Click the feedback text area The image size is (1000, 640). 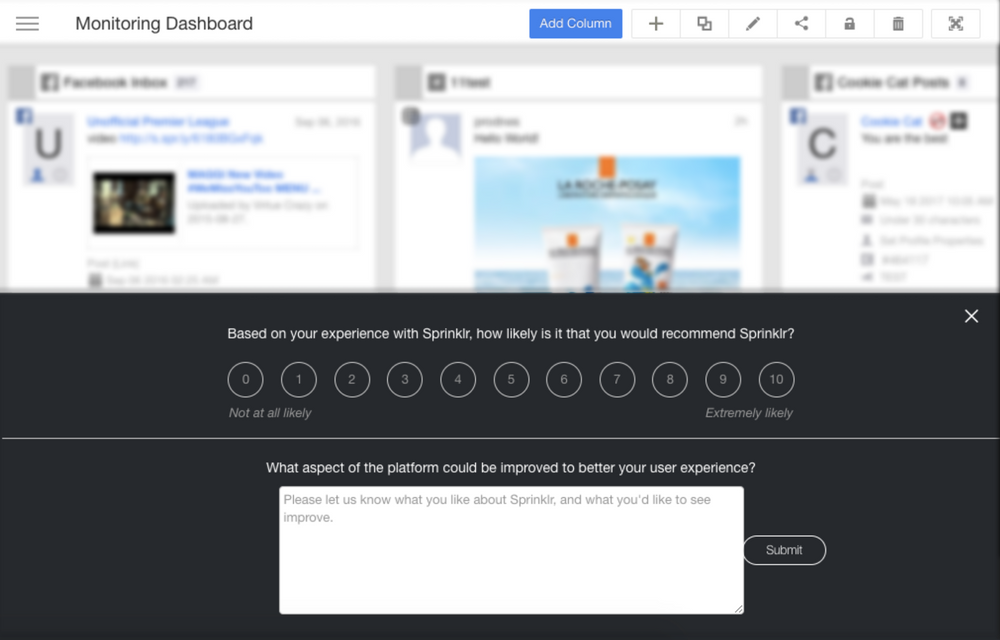point(511,550)
